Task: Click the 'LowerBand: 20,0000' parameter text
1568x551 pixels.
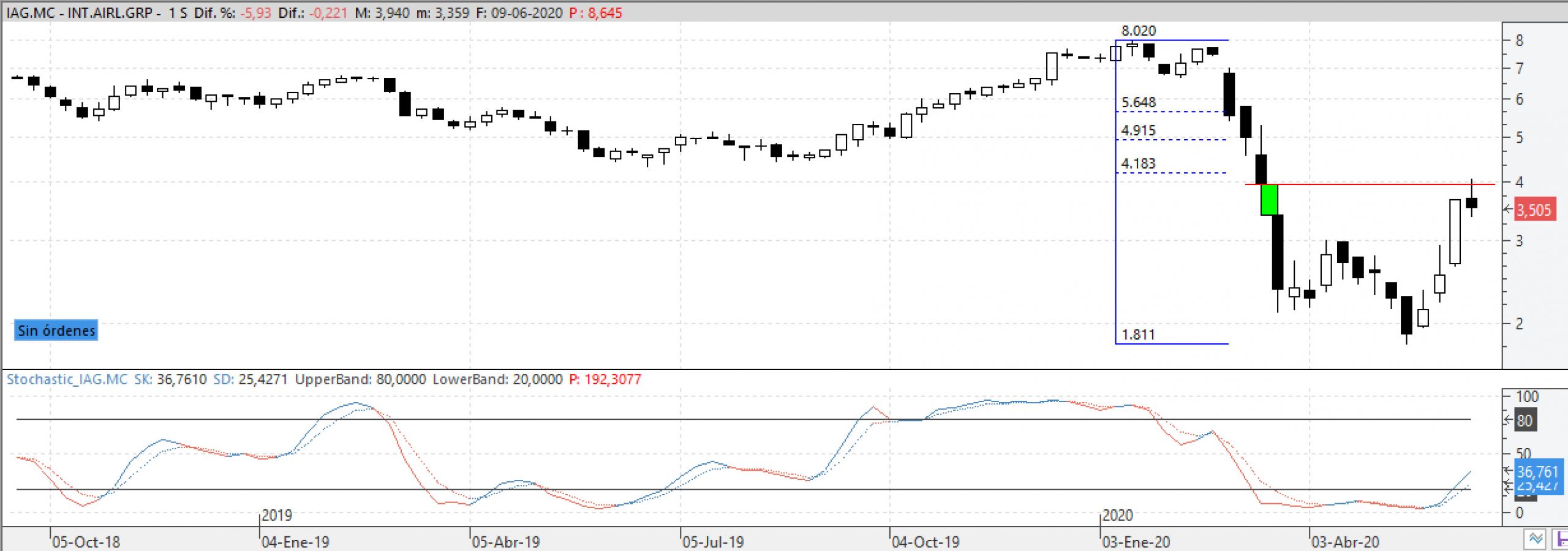Action: click(x=497, y=379)
